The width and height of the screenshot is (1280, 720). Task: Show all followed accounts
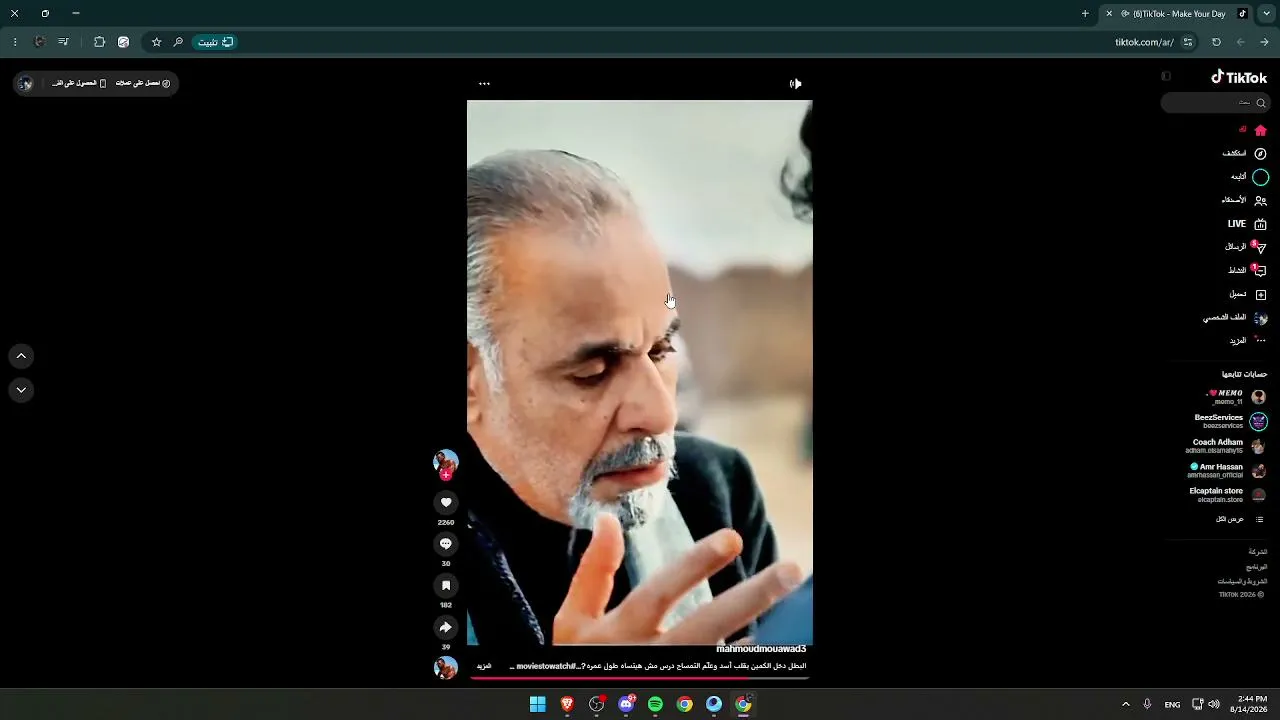(1240, 519)
